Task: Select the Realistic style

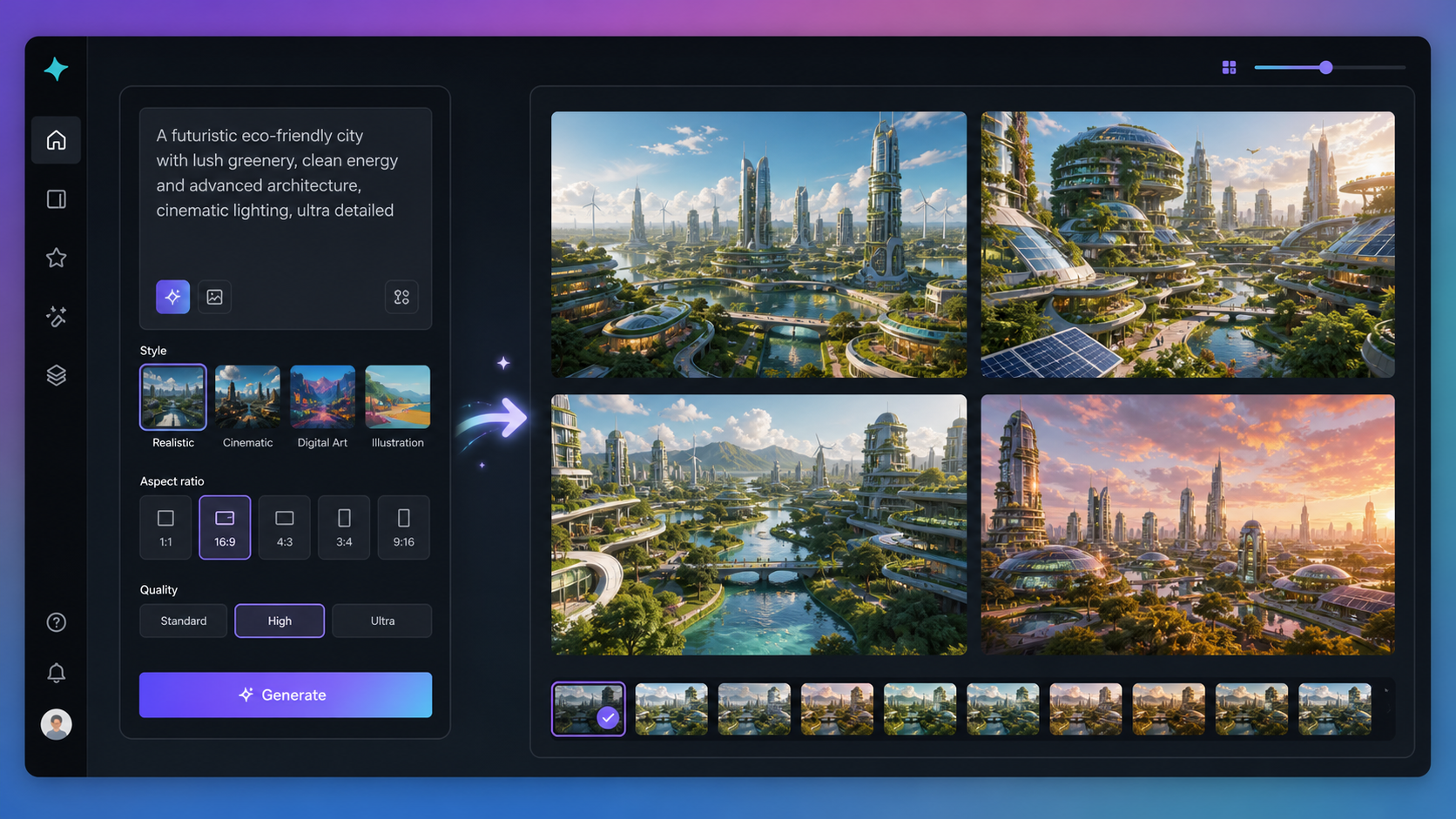Action: pos(173,406)
